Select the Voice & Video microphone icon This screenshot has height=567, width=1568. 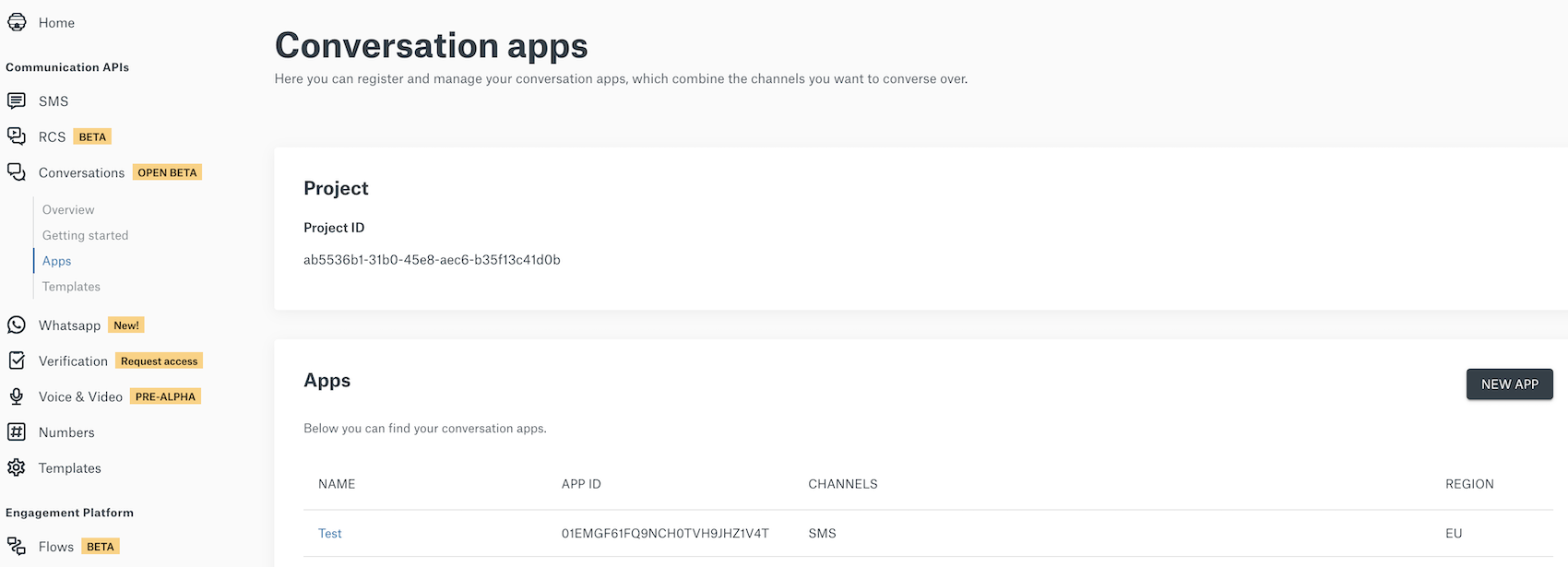17,396
